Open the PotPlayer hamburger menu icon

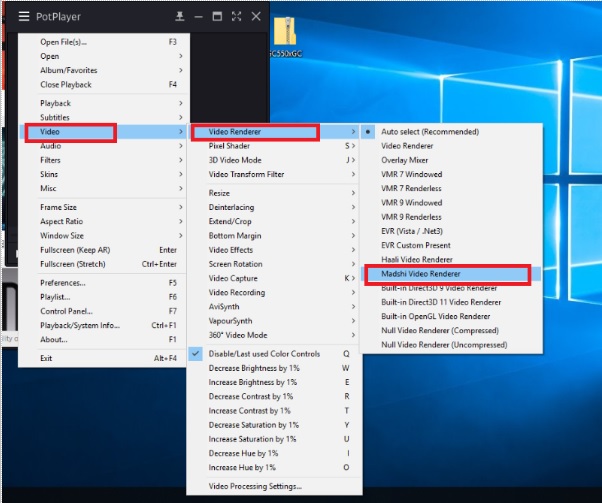coord(24,16)
